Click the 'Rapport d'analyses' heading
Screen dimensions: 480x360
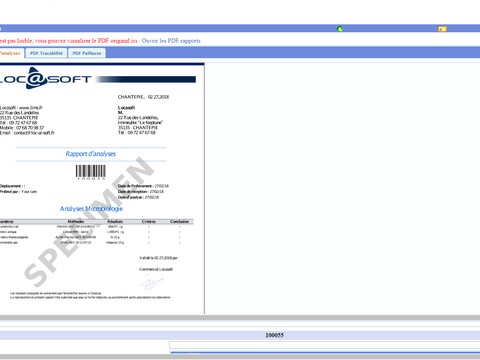pos(91,154)
